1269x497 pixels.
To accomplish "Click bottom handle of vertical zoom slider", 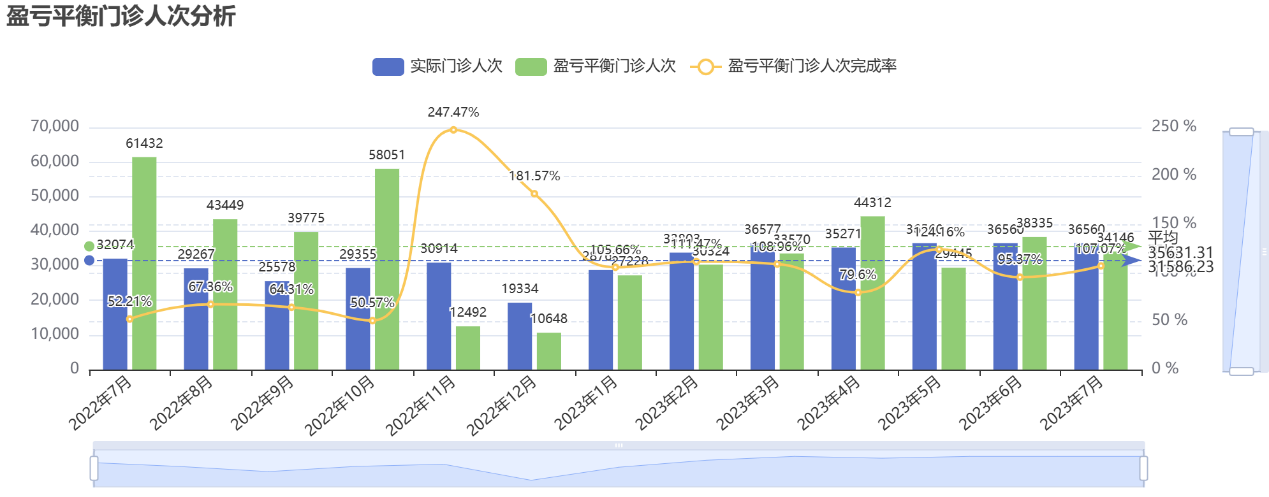I will 1241,372.
